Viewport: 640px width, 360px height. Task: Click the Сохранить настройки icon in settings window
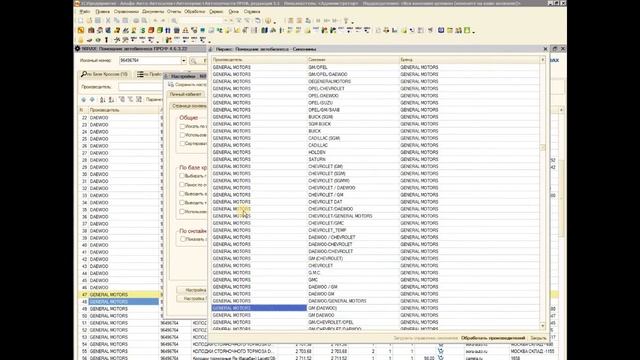[171, 84]
